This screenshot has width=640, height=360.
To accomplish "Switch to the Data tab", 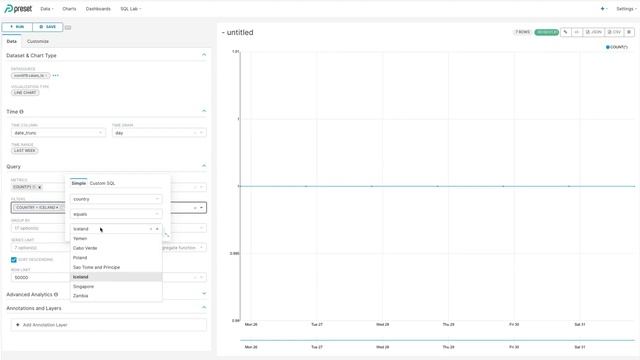I will point(11,41).
